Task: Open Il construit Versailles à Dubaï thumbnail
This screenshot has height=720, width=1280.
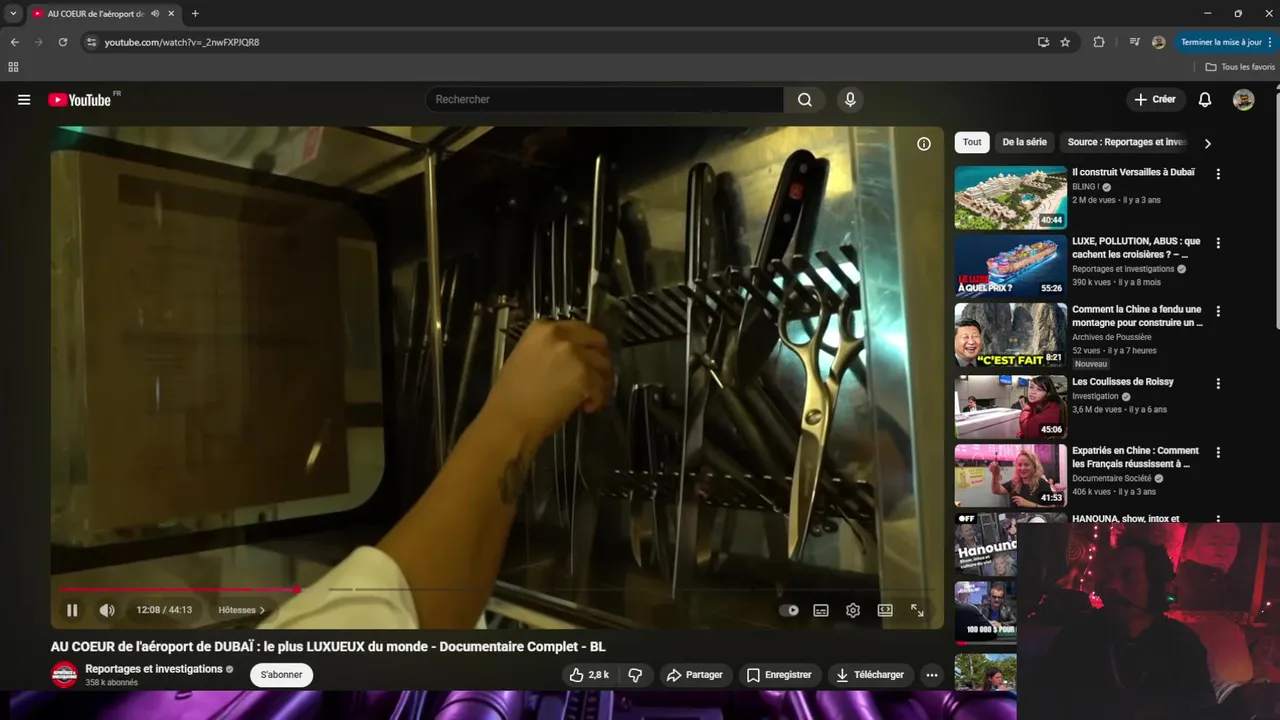Action: (1011, 198)
